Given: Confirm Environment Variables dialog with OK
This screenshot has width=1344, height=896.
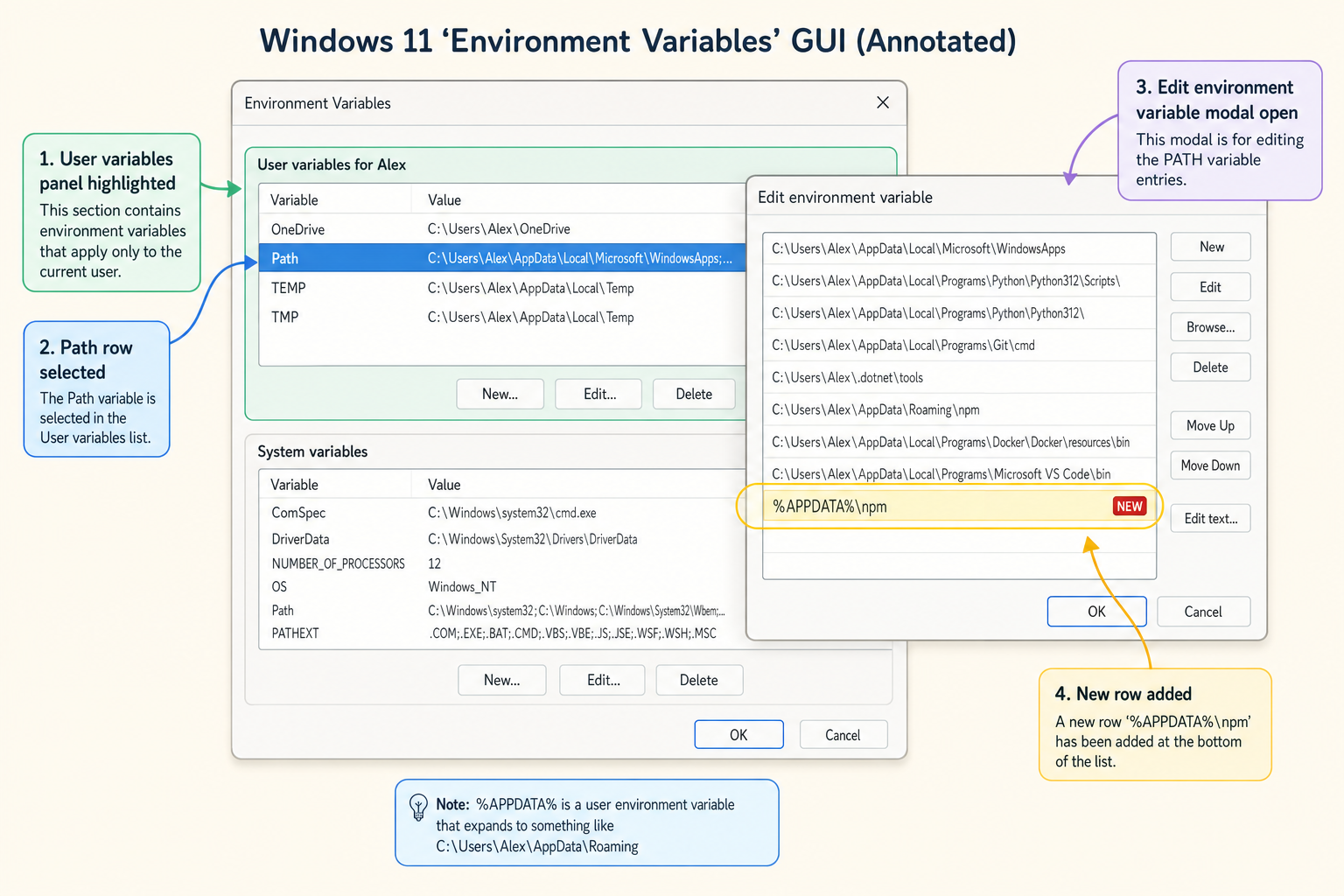Looking at the screenshot, I should 738,735.
